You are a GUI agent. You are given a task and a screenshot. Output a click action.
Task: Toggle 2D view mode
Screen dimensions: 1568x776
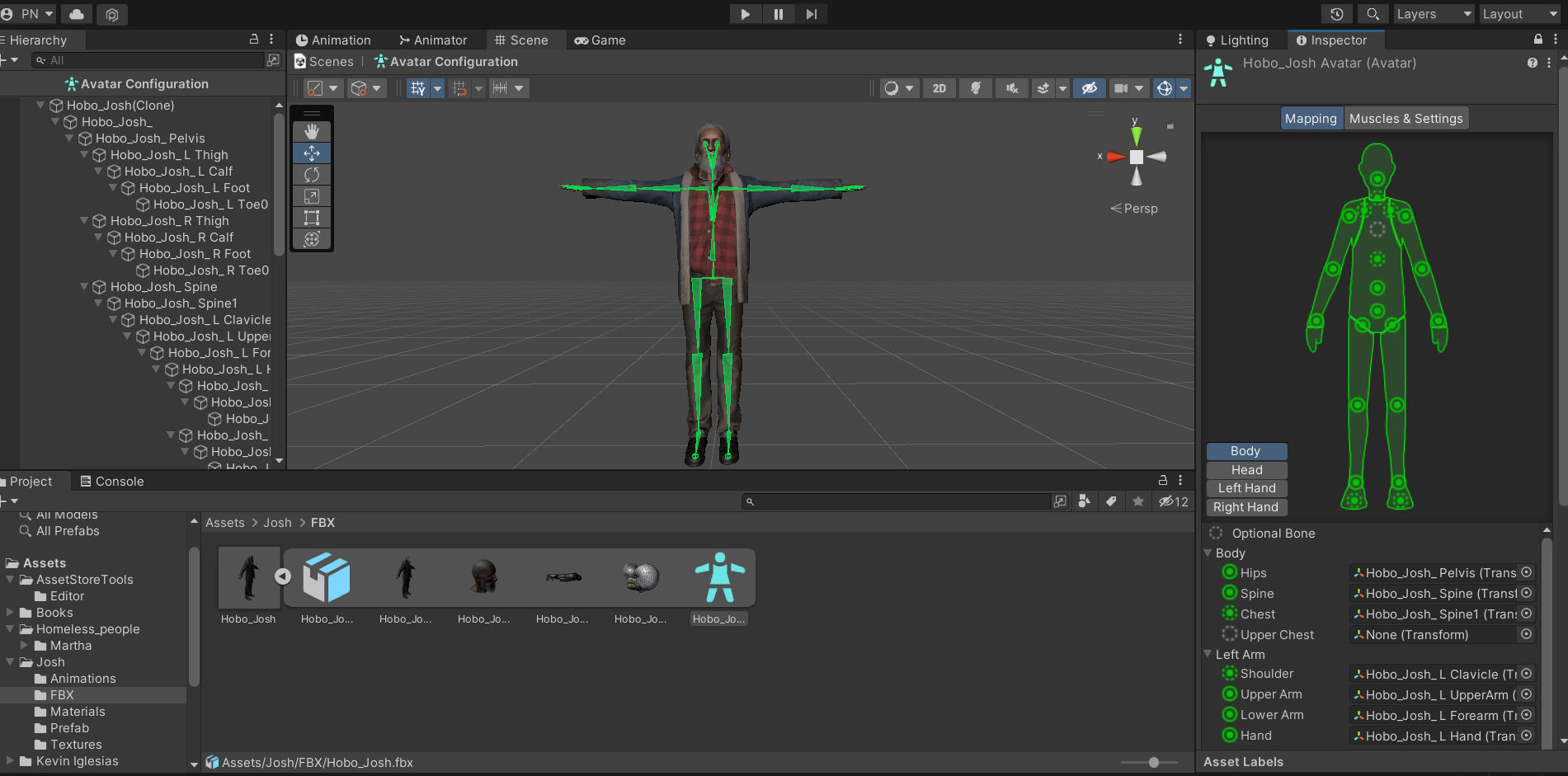[939, 88]
